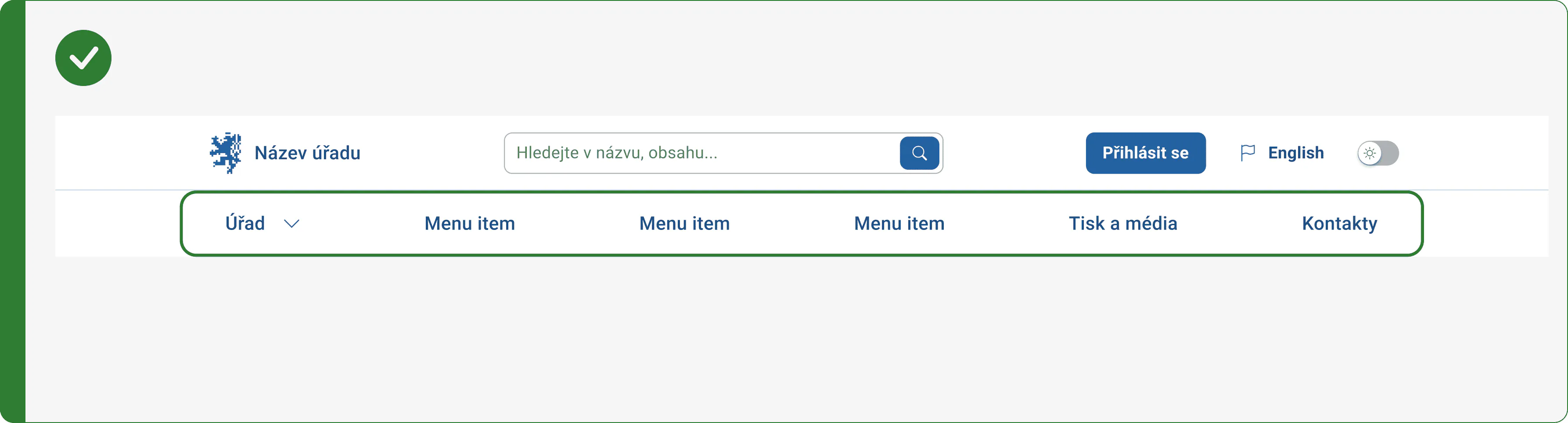
Task: Submit search with the magnifier icon
Action: click(x=919, y=153)
